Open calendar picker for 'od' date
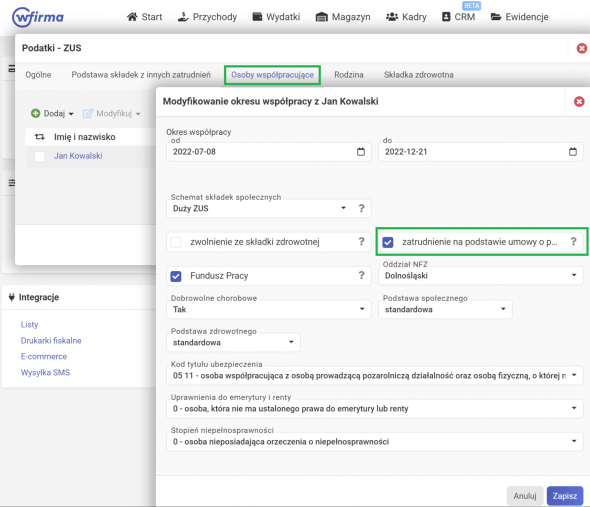590x507 pixels. tap(360, 152)
